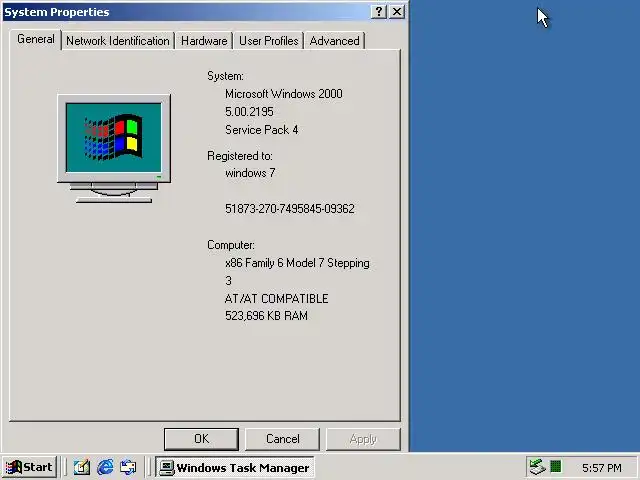Click the Cancel button

(x=282, y=439)
